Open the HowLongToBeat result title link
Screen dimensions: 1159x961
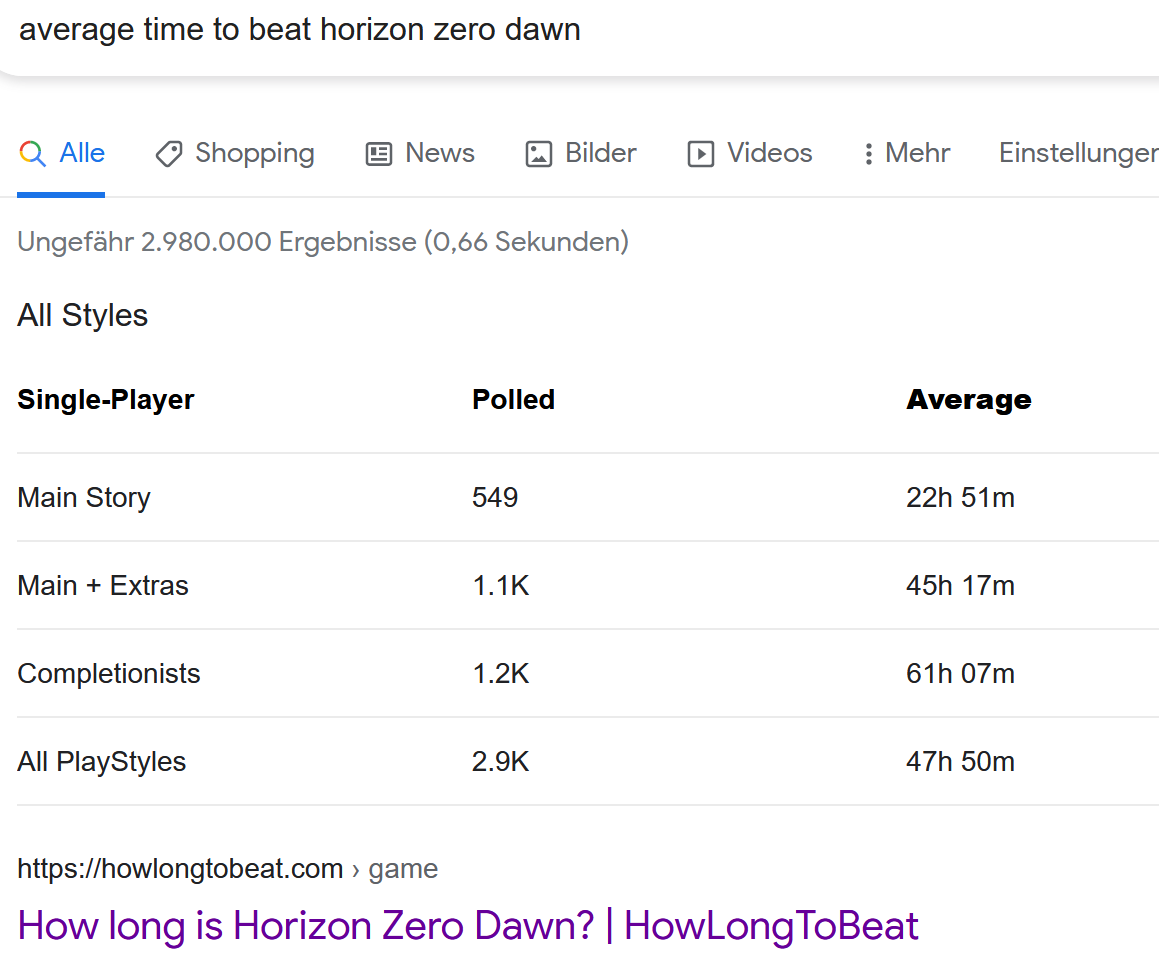click(x=468, y=926)
